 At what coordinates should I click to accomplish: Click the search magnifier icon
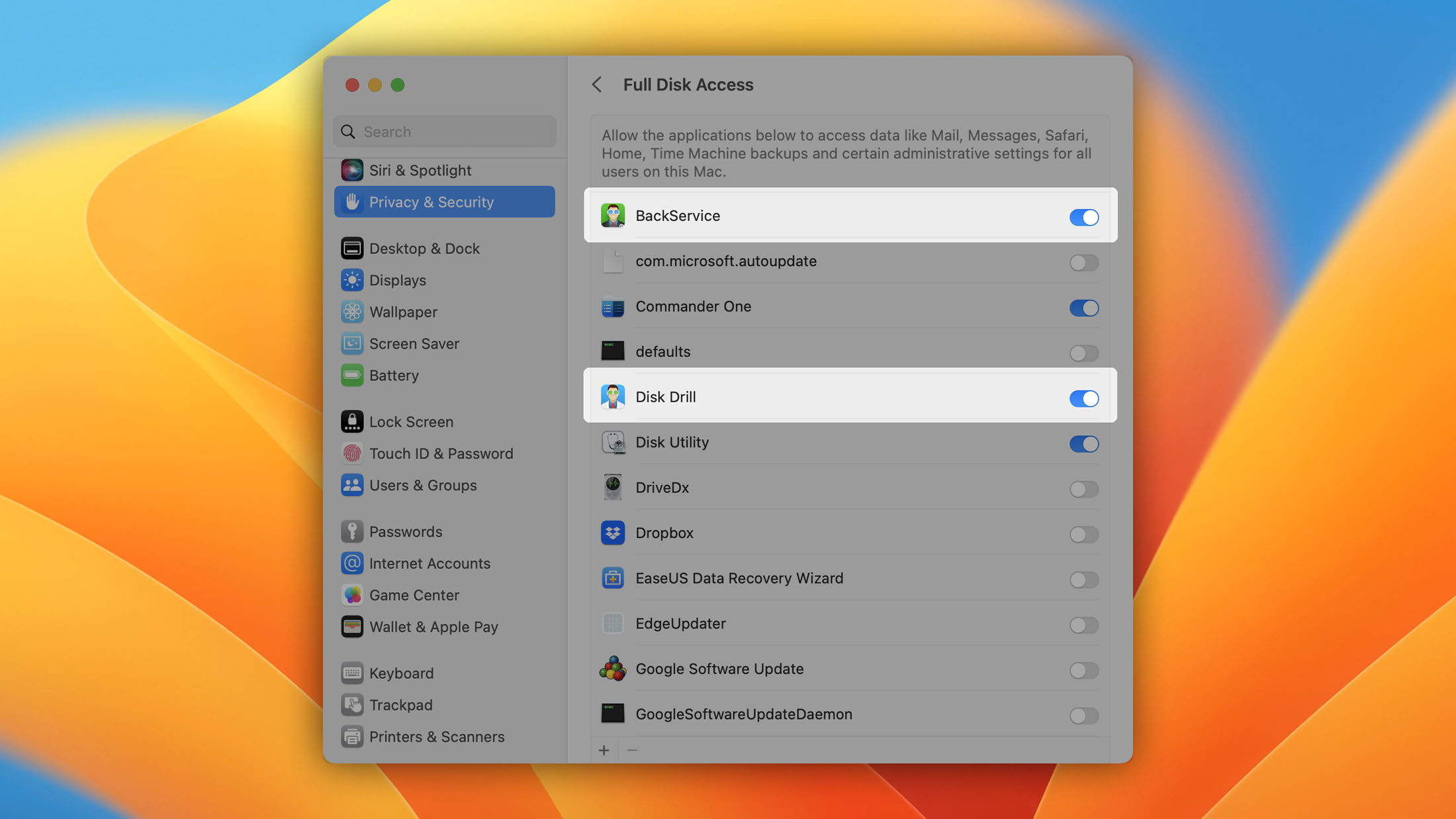coord(348,132)
